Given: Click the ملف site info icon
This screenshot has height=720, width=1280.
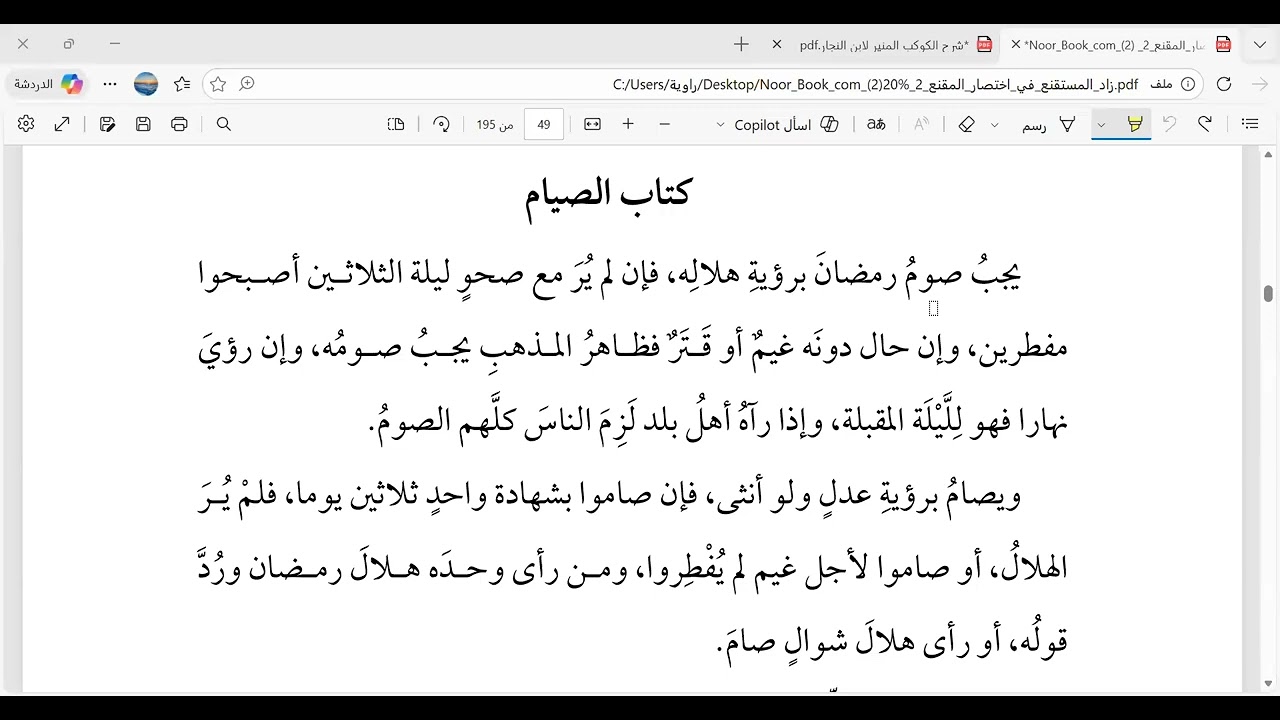Looking at the screenshot, I should [x=1175, y=84].
